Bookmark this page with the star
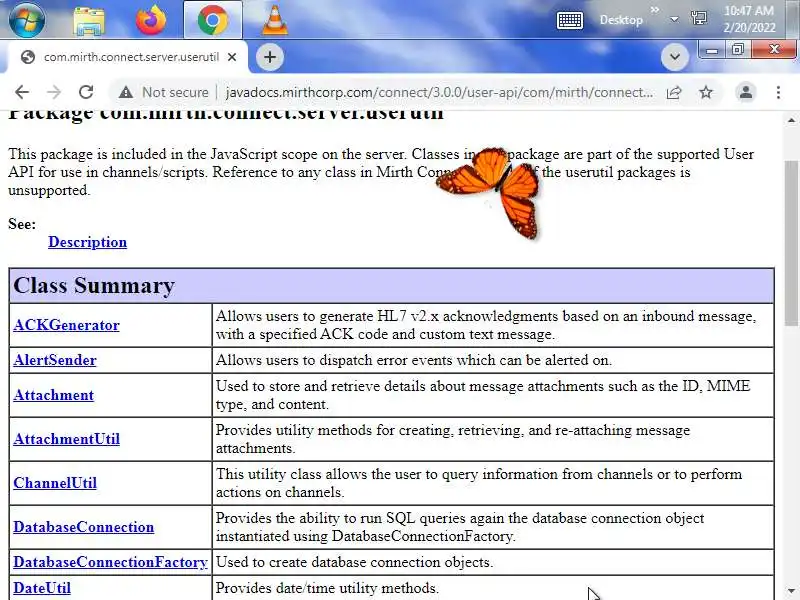This screenshot has width=800, height=600. click(706, 92)
